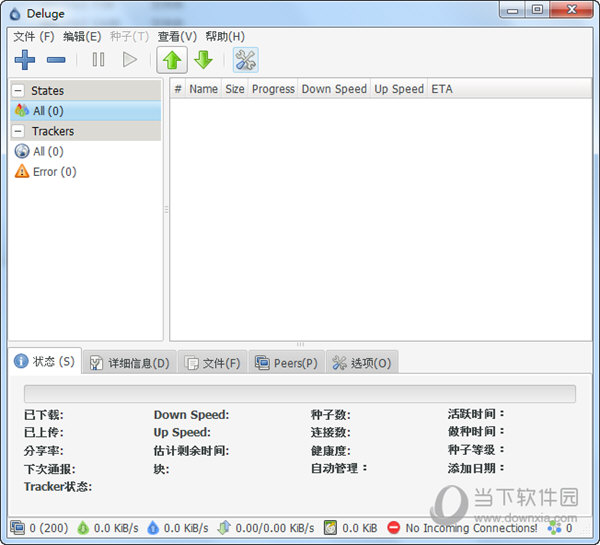
Task: Minimize the Deluge window
Action: (512, 10)
